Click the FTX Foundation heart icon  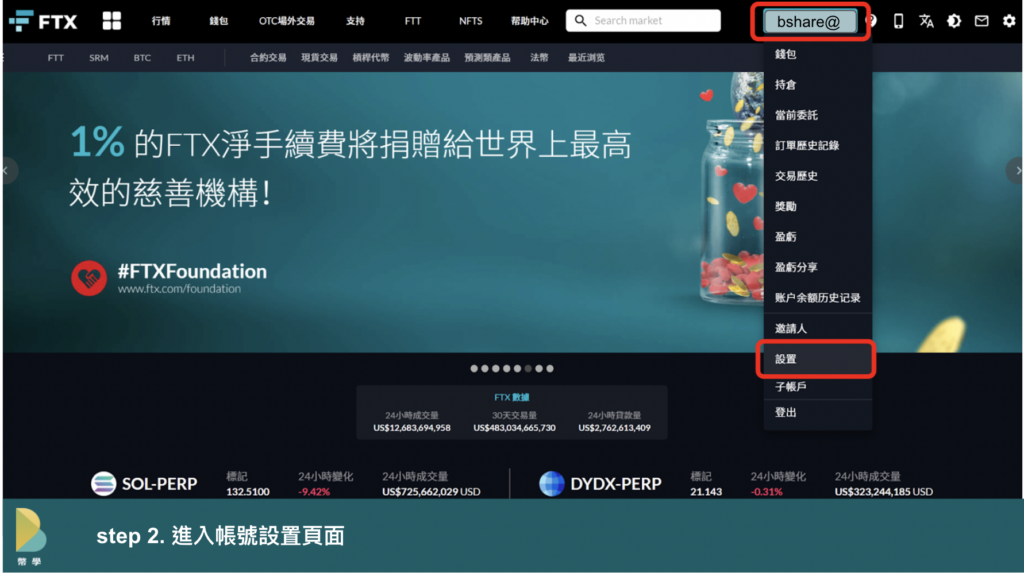pos(89,278)
